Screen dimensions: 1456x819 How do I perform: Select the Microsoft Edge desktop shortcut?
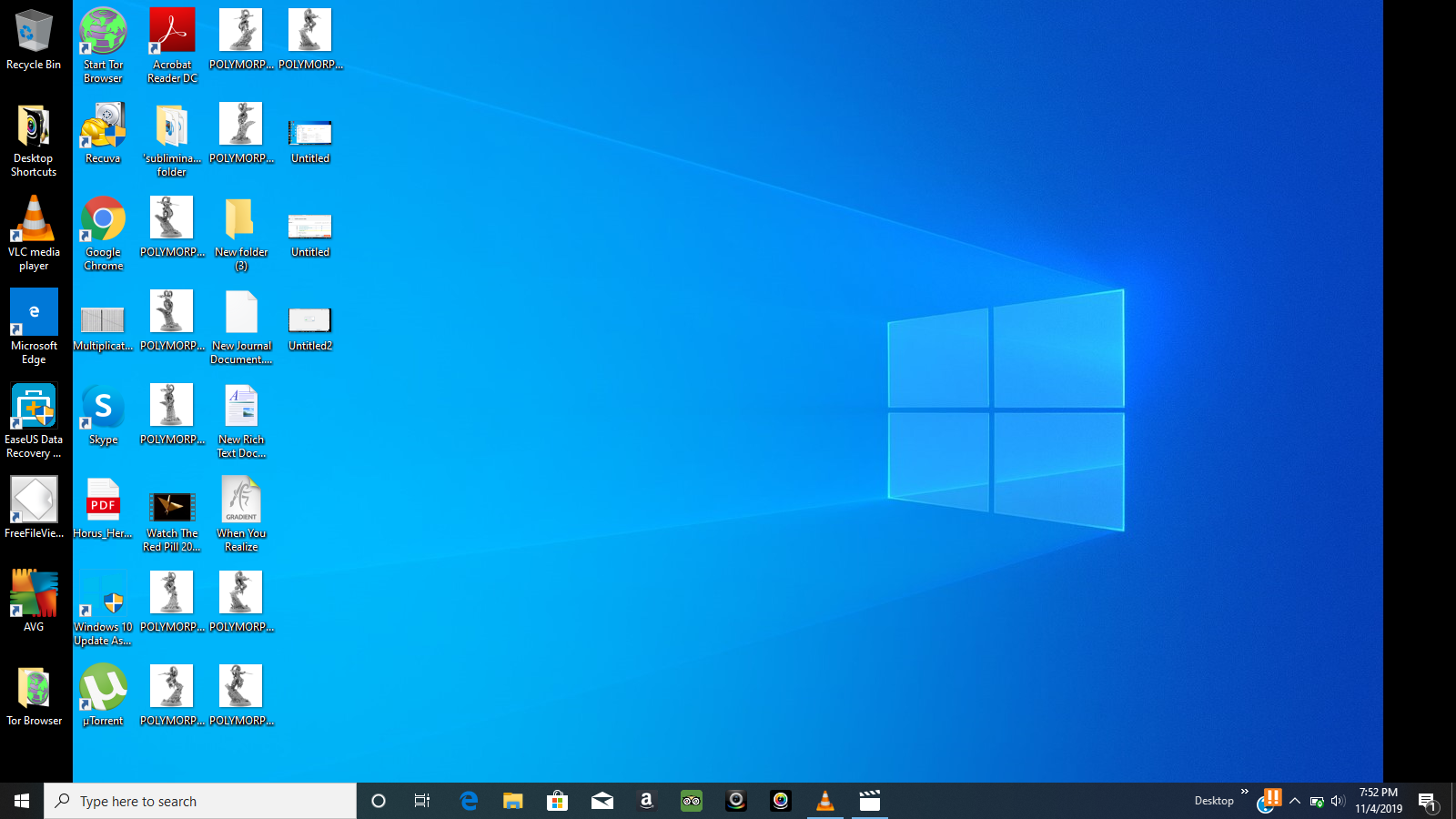coord(34,328)
